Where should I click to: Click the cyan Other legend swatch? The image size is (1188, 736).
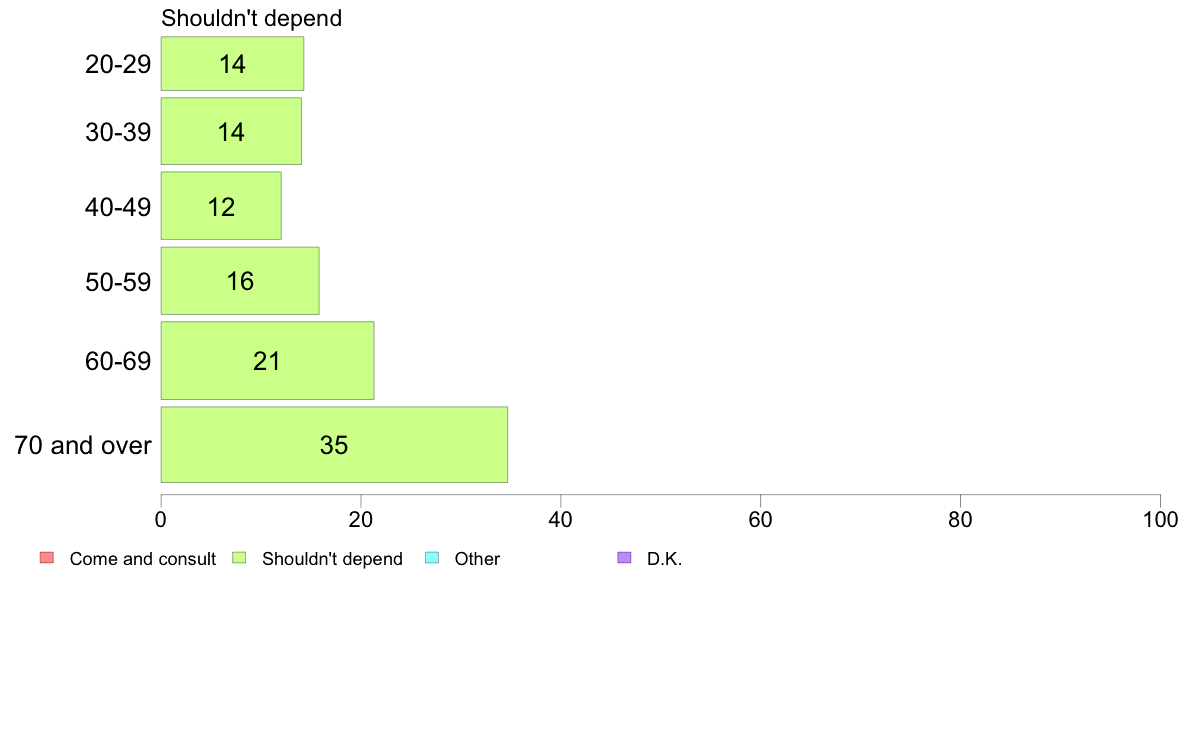click(x=432, y=558)
